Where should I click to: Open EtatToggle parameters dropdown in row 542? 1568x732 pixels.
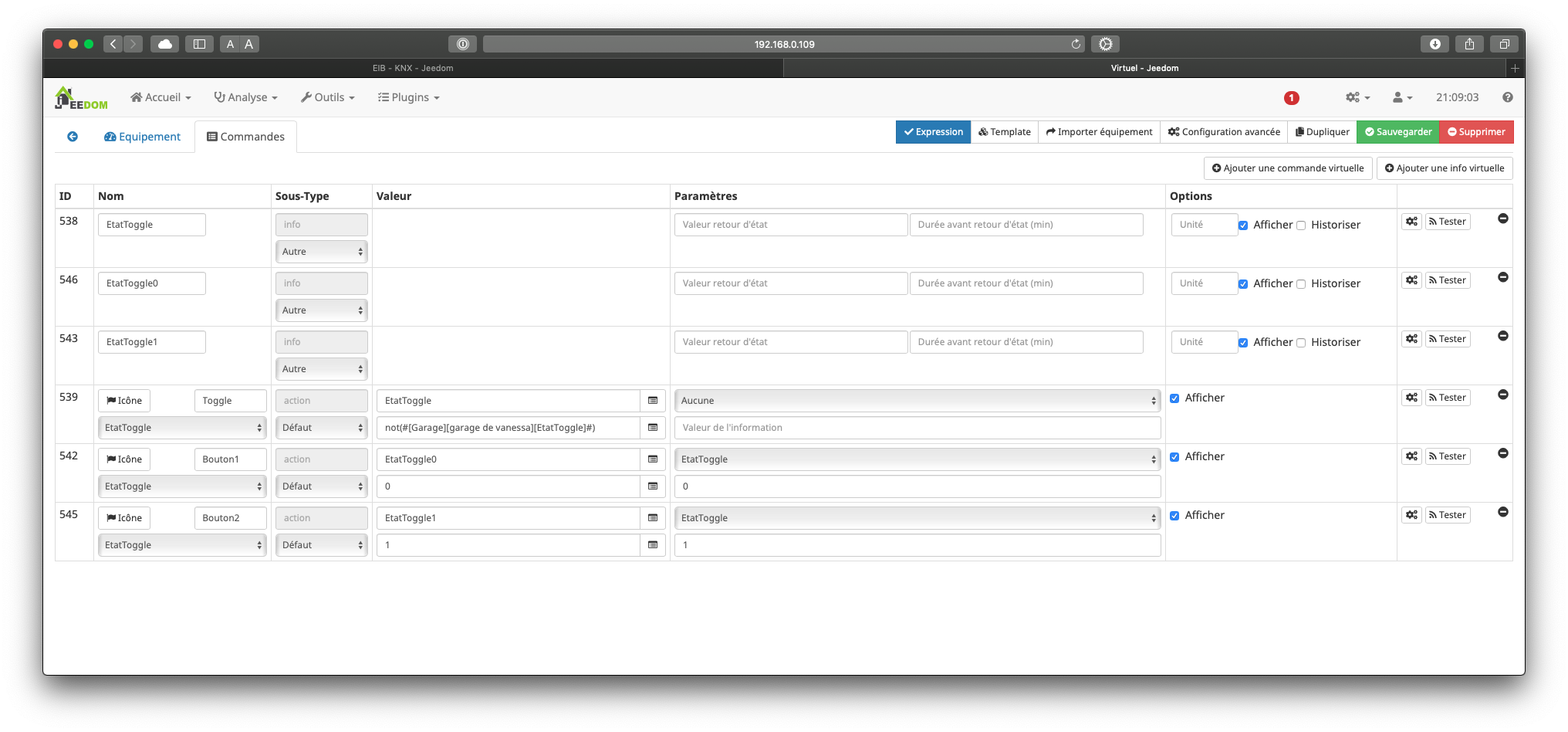[917, 459]
